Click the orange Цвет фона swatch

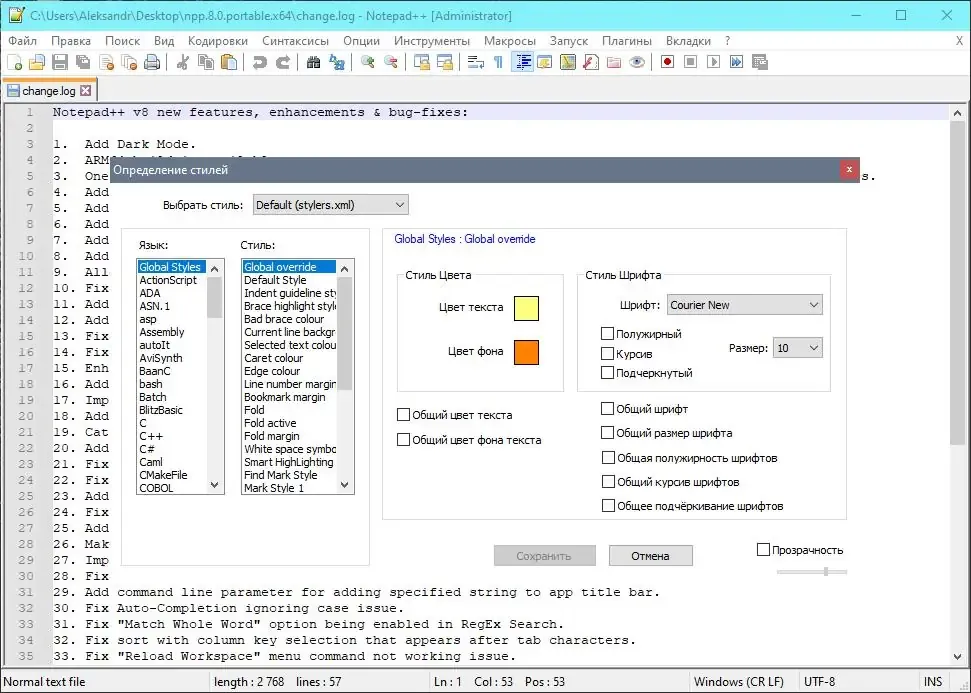(526, 352)
